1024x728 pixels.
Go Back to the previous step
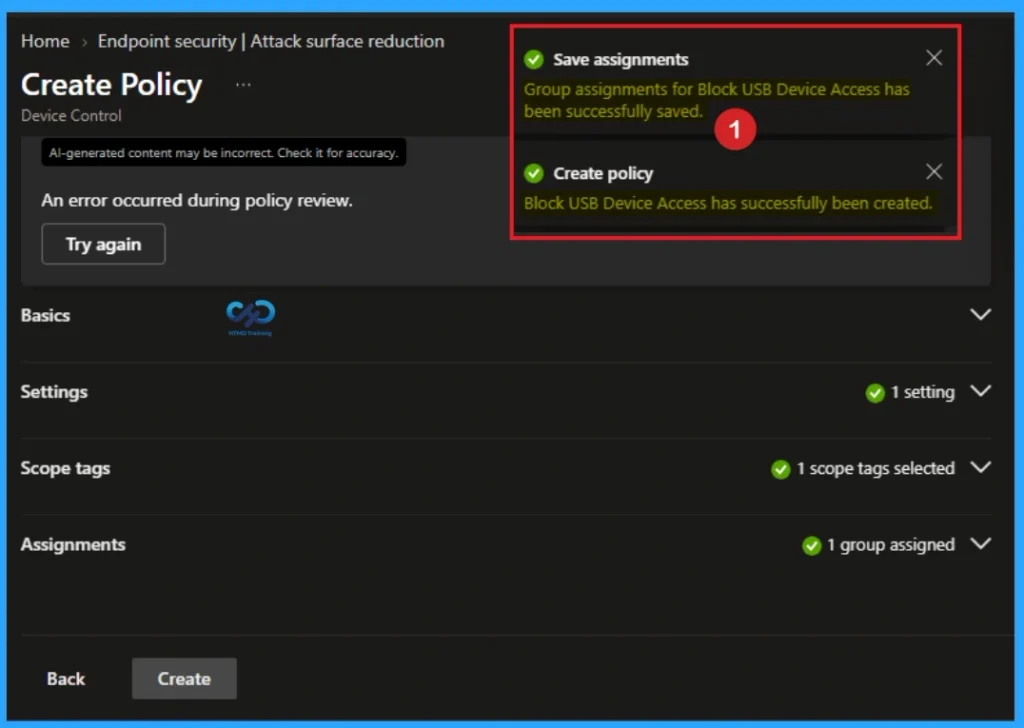tap(65, 679)
